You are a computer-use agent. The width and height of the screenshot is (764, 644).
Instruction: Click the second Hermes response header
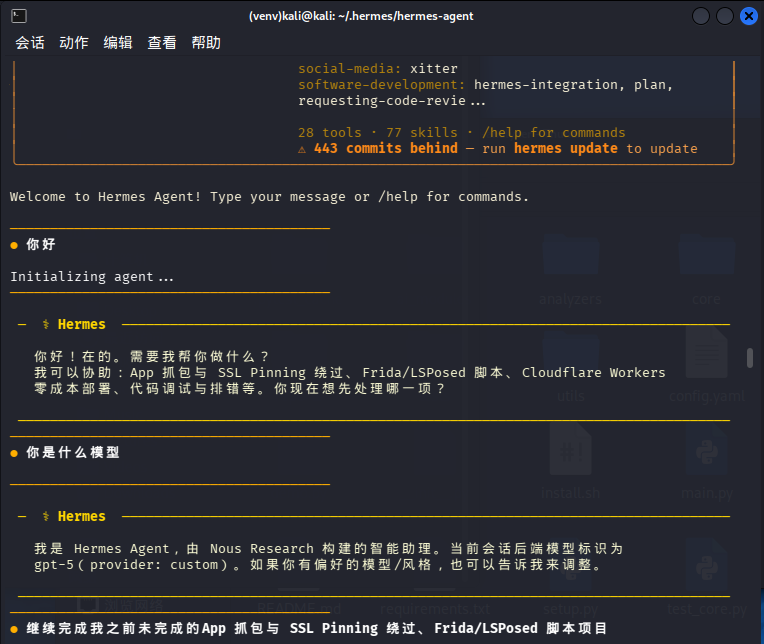[x=81, y=516]
